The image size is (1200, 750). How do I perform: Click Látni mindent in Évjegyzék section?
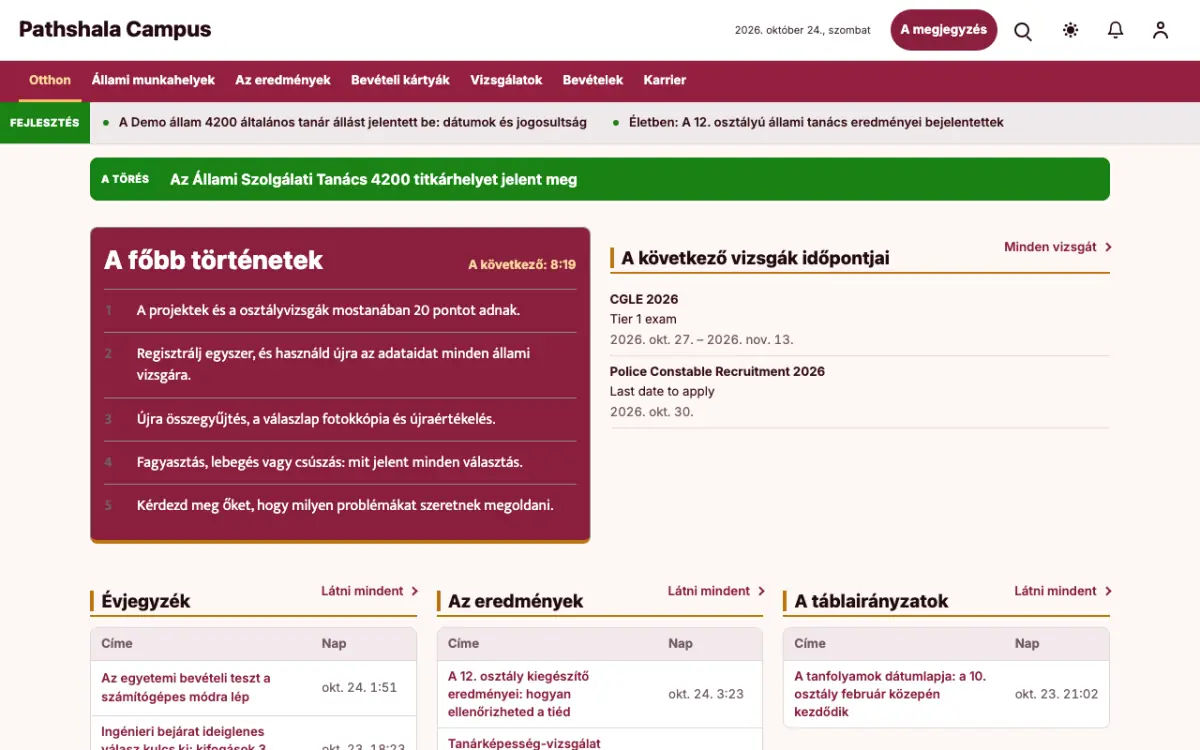(362, 591)
